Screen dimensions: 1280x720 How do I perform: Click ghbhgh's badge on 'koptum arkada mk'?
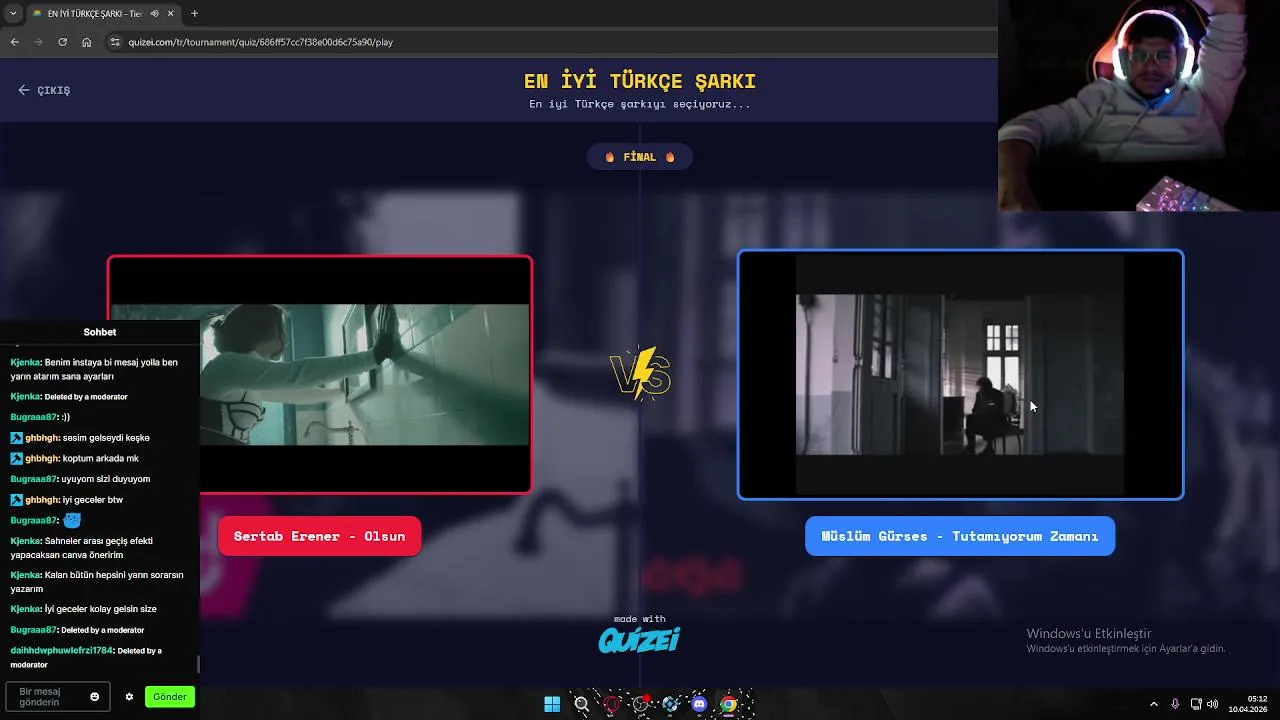click(16, 458)
